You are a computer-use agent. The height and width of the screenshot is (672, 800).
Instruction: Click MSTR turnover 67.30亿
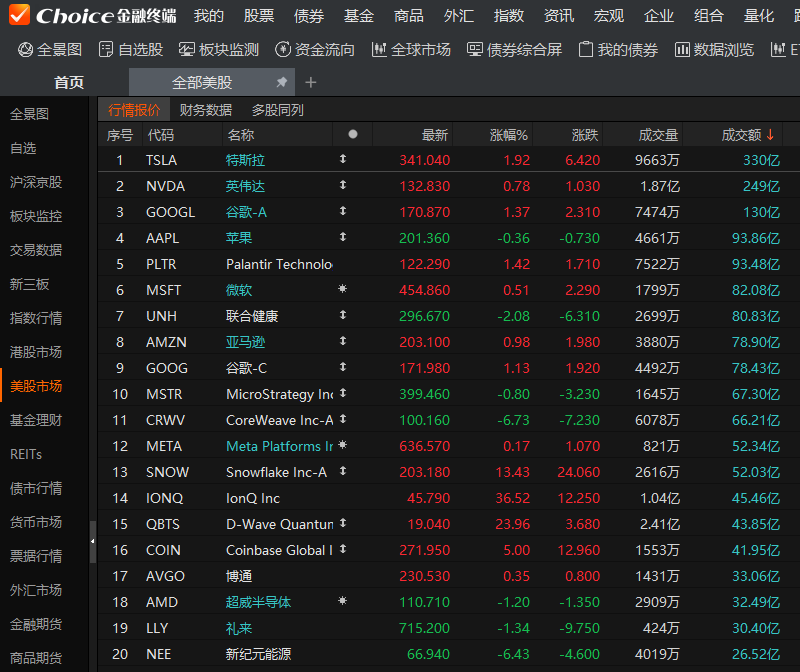756,394
